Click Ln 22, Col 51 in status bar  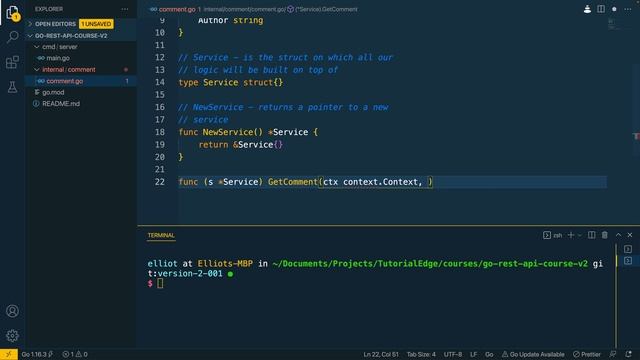(x=381, y=354)
